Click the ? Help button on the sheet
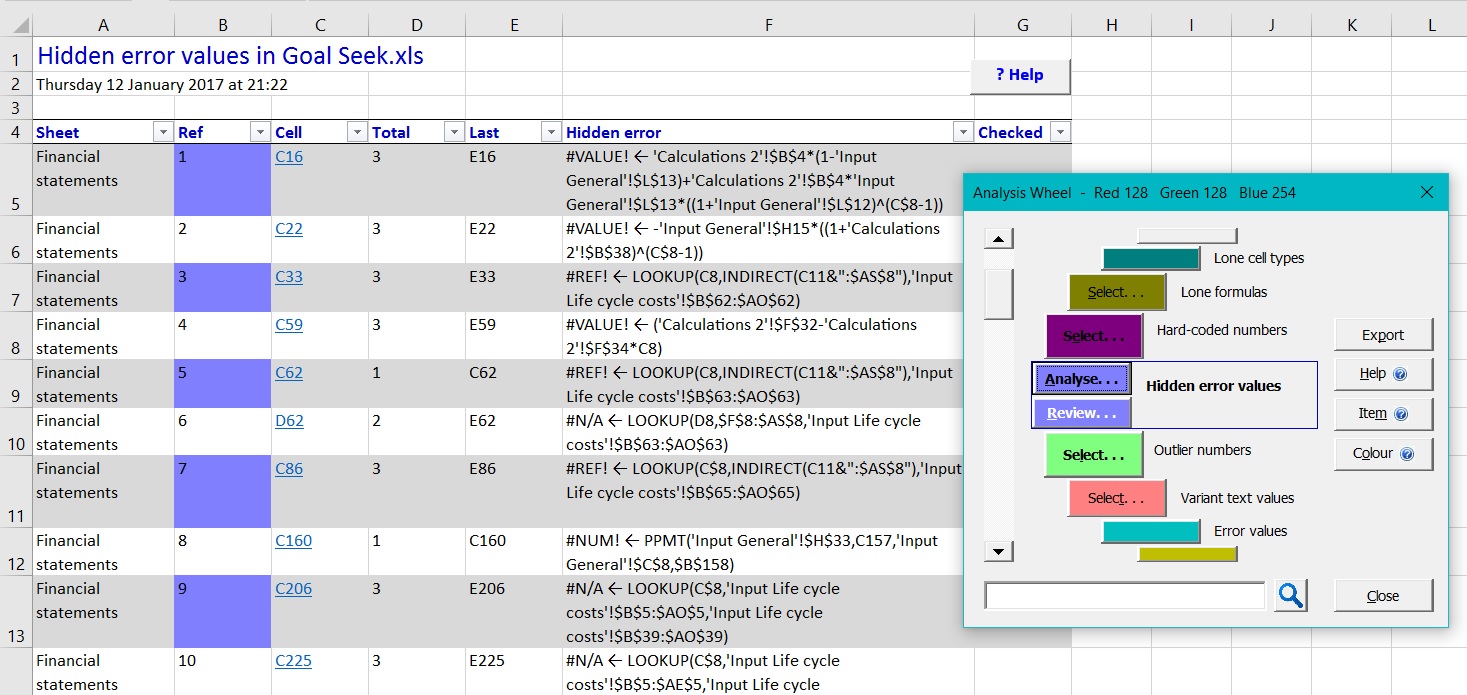 pos(1020,76)
